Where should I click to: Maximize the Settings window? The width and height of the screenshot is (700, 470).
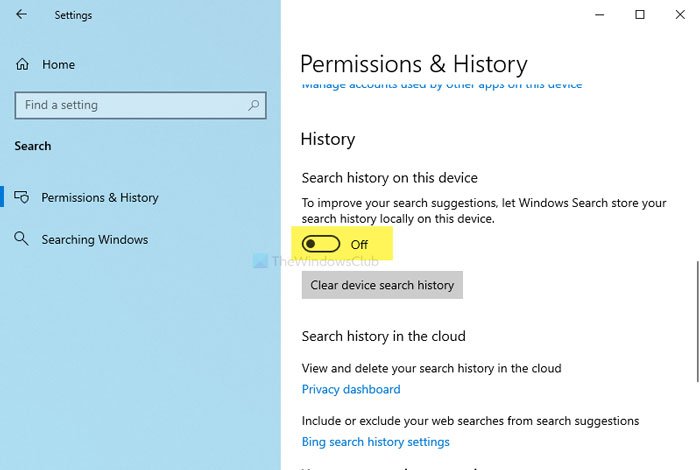coord(640,15)
